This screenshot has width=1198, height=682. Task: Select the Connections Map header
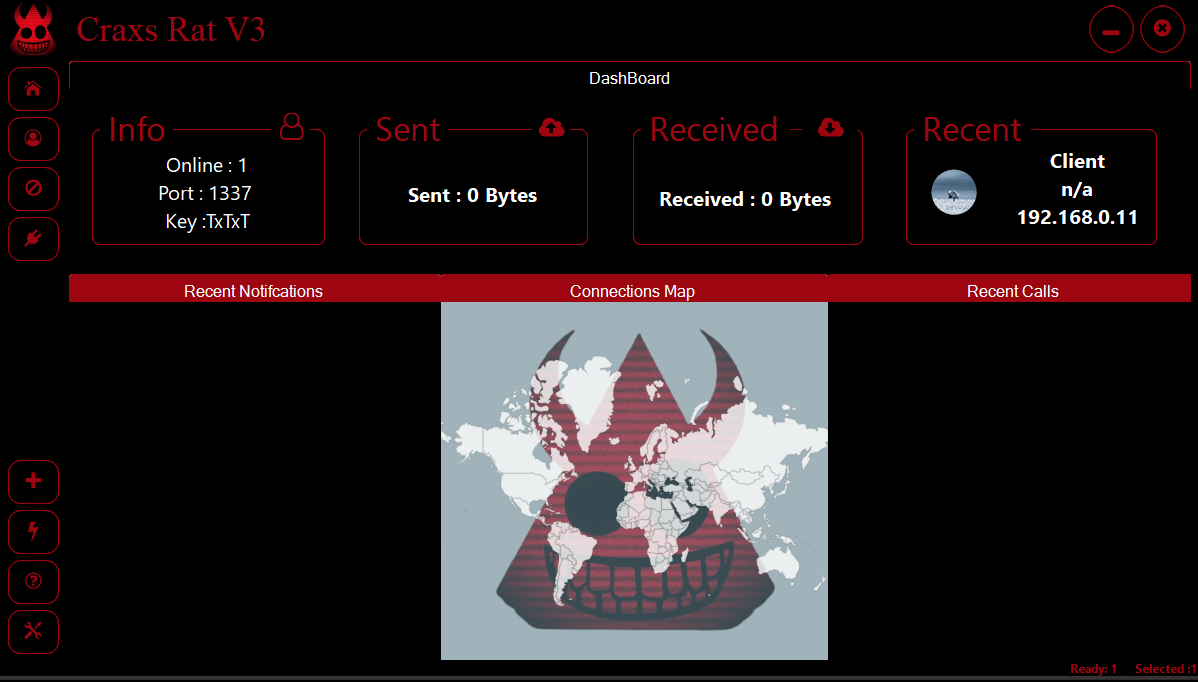pyautogui.click(x=633, y=291)
